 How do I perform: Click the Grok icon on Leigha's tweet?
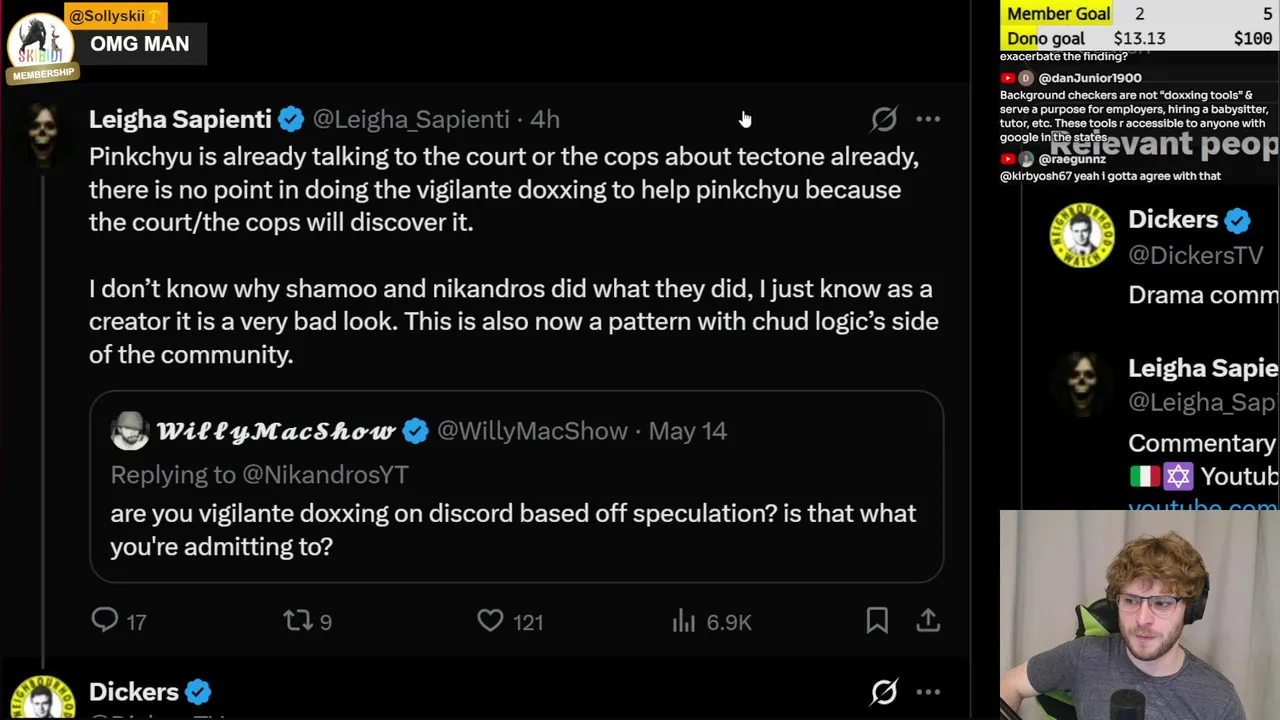pos(884,119)
